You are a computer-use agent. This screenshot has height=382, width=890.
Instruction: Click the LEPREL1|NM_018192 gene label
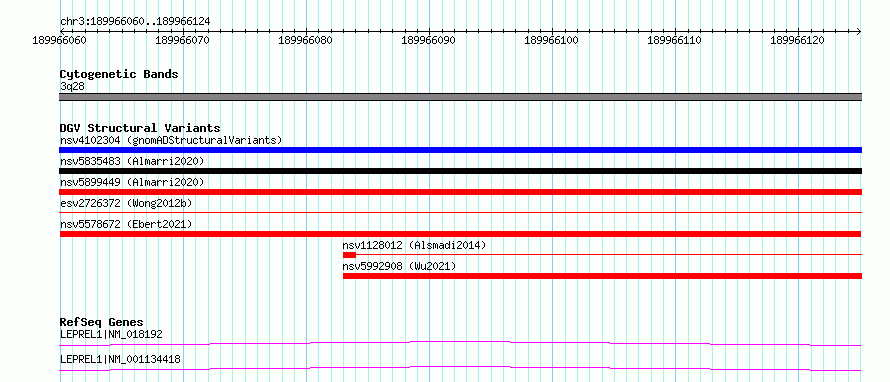[111, 334]
